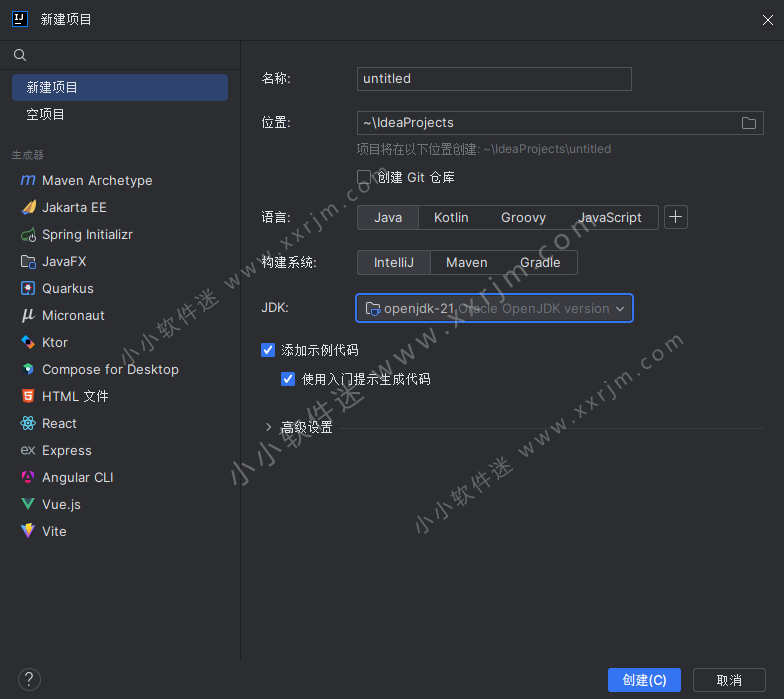The width and height of the screenshot is (784, 699).
Task: Click the 名称 field containing untitled
Action: pyautogui.click(x=494, y=79)
